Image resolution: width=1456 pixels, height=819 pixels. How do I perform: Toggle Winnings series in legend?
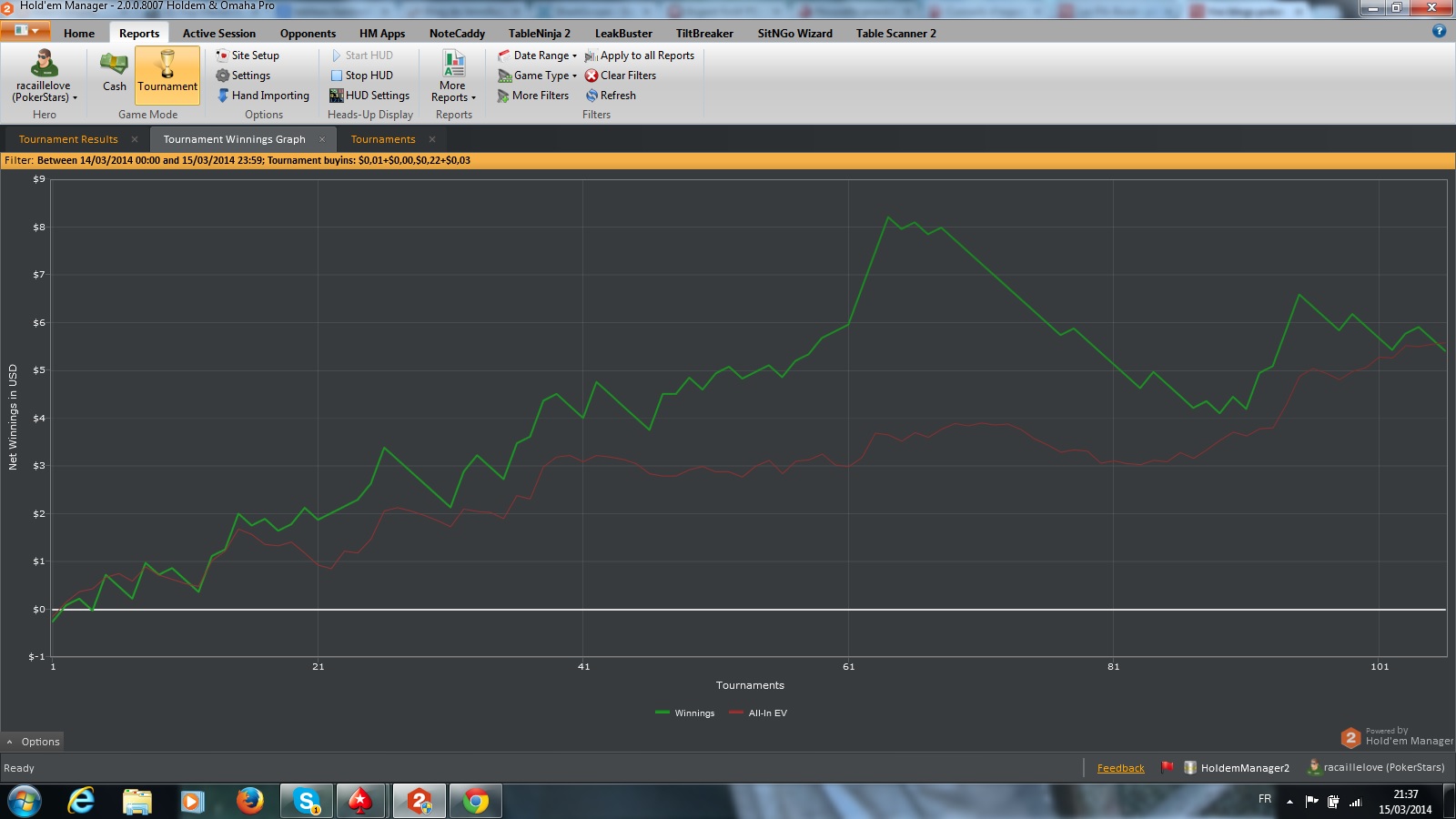point(685,713)
